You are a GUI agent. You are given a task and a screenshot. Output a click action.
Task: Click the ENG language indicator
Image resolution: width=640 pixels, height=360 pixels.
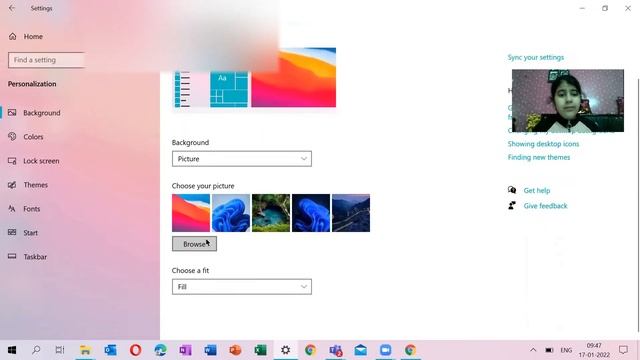point(566,350)
